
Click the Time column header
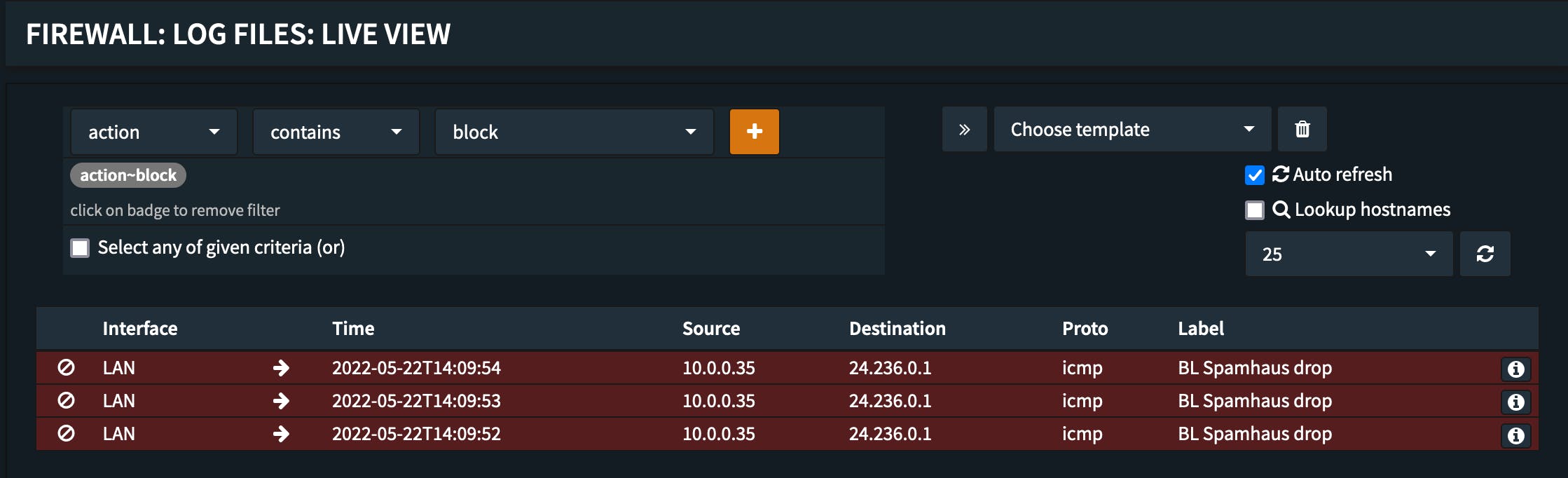pyautogui.click(x=353, y=329)
